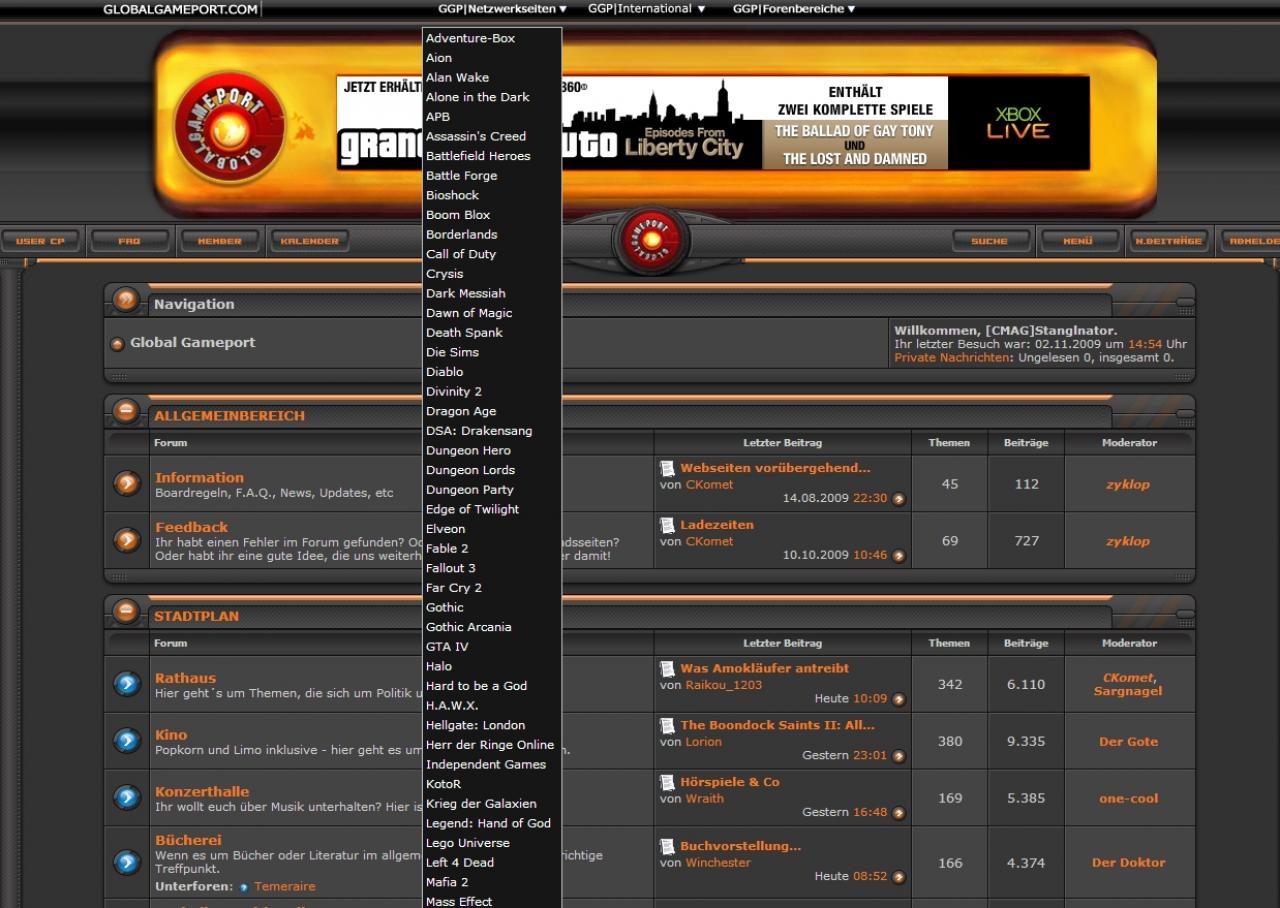Click the post icon beside 'Was Amokläufer antreibt'
1280x908 pixels.
tap(667, 668)
